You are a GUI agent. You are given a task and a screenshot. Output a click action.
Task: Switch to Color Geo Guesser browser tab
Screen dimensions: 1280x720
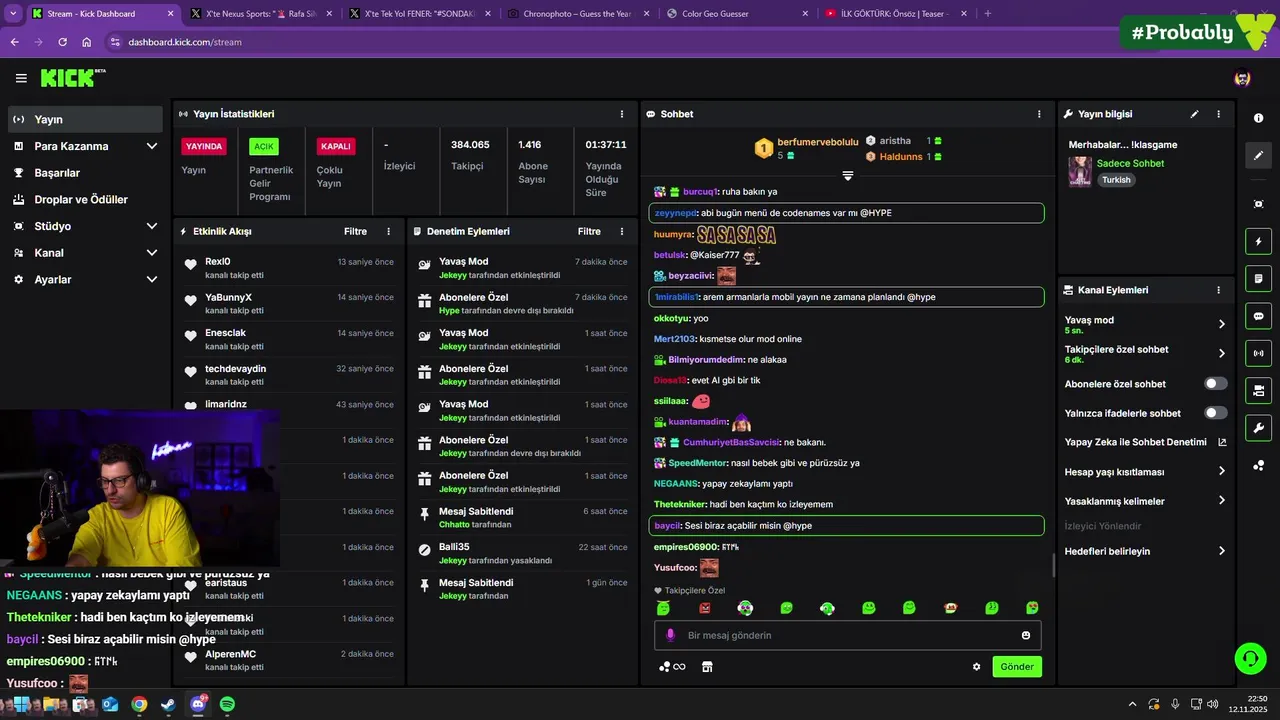pyautogui.click(x=739, y=14)
